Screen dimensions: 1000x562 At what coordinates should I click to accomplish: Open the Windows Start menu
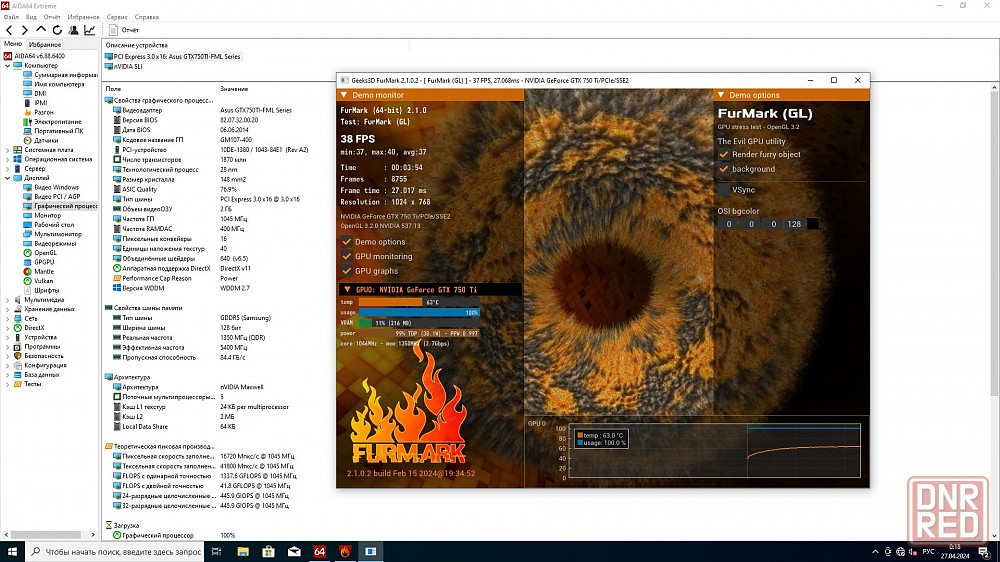pyautogui.click(x=12, y=551)
